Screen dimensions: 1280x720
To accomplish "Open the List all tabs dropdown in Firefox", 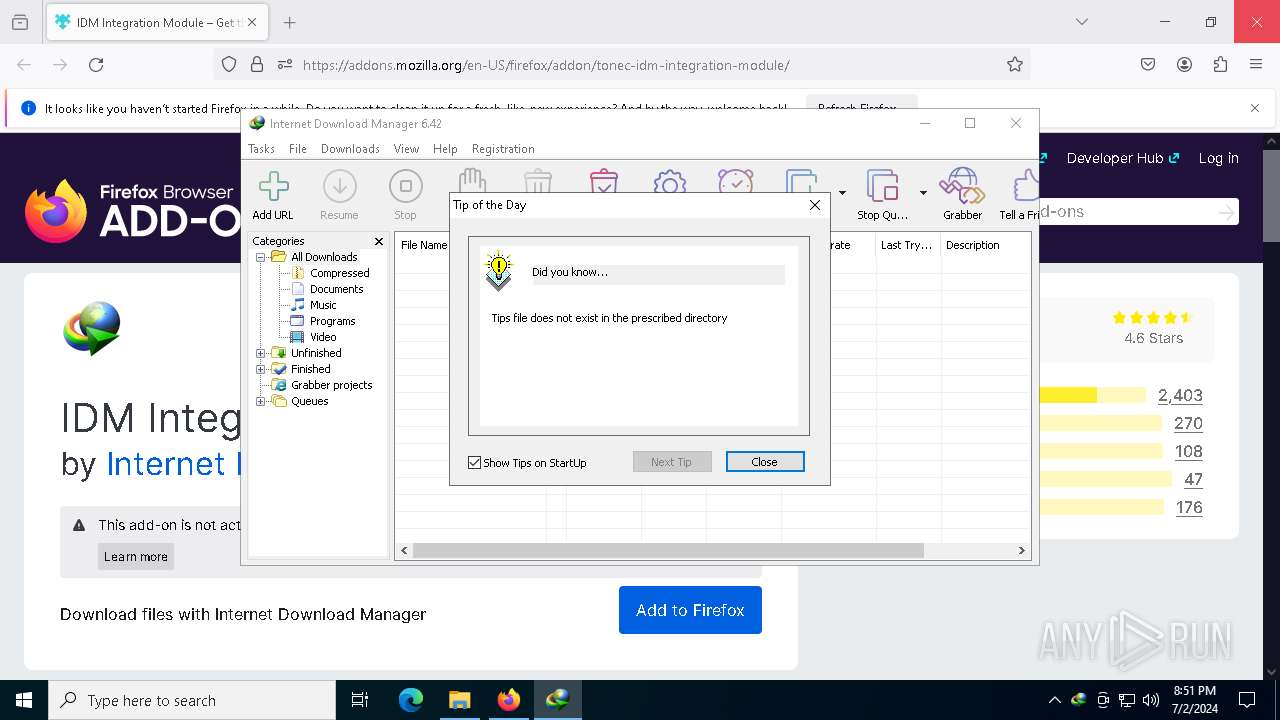I will [1081, 22].
